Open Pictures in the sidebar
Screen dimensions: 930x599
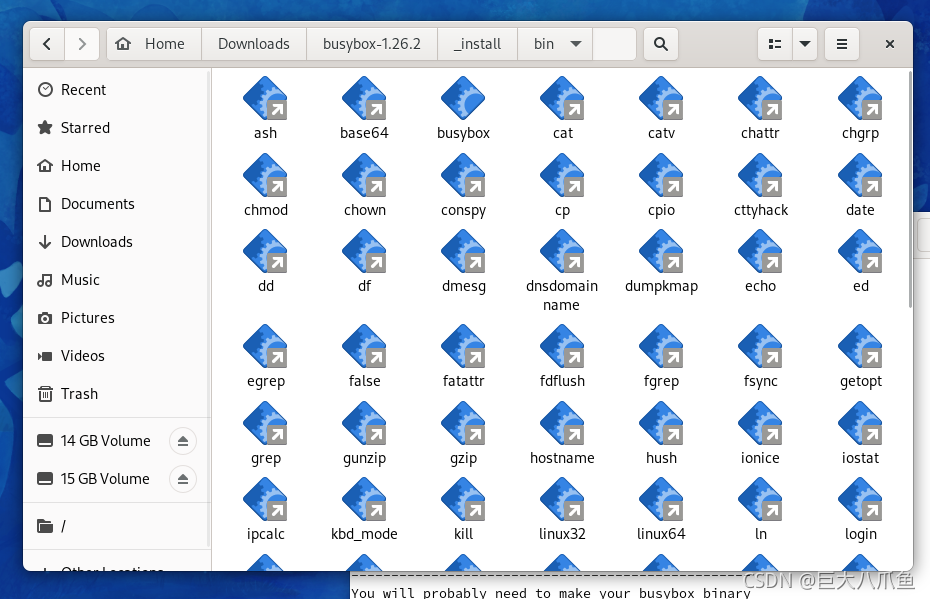click(117, 317)
